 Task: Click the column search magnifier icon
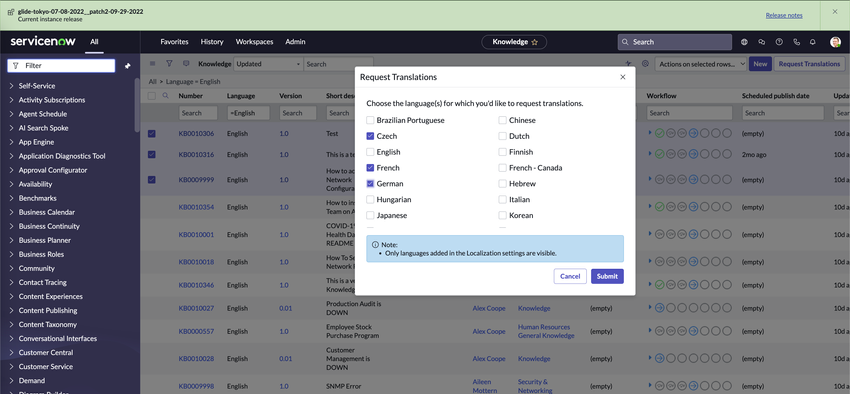tap(166, 95)
